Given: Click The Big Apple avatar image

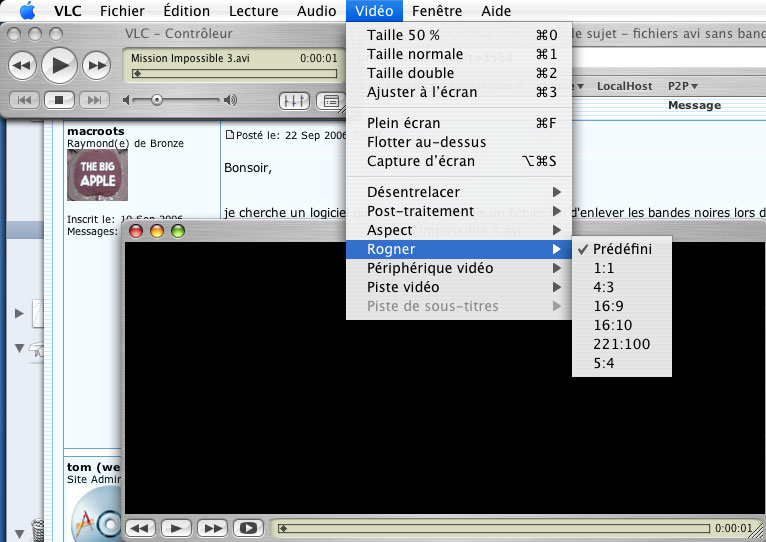Looking at the screenshot, I should pyautogui.click(x=97, y=175).
